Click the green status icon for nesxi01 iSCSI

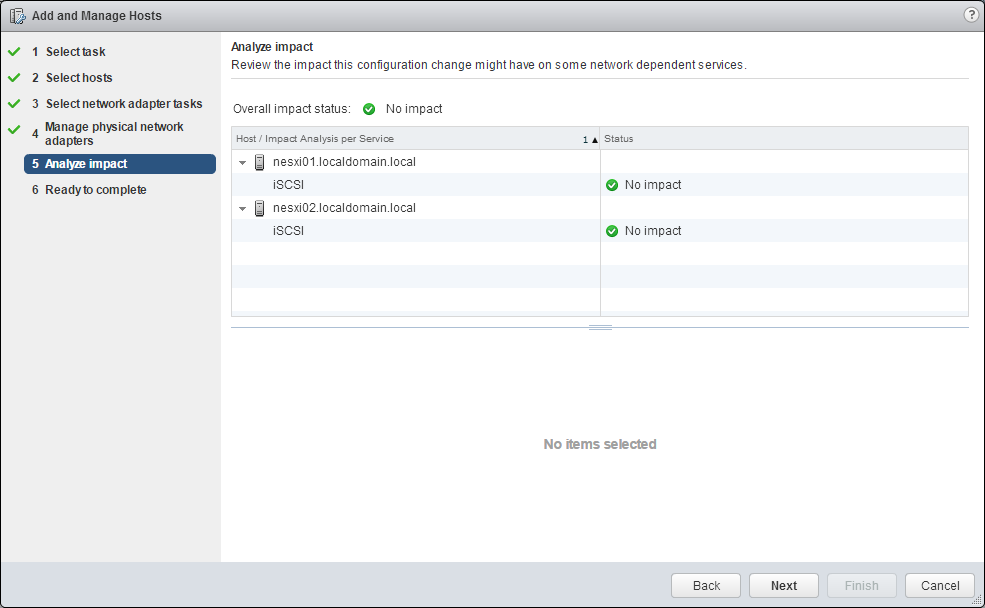click(x=612, y=185)
